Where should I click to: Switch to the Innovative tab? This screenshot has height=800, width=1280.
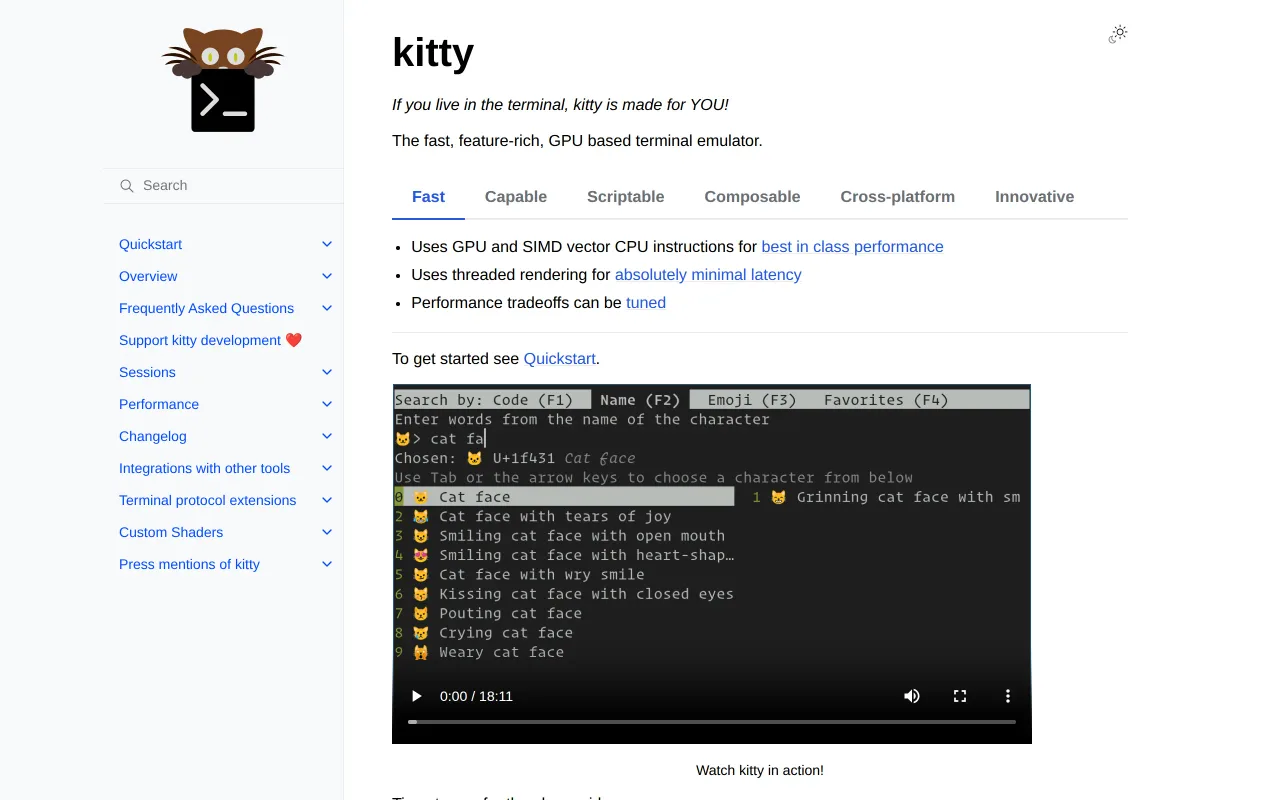click(x=1035, y=197)
